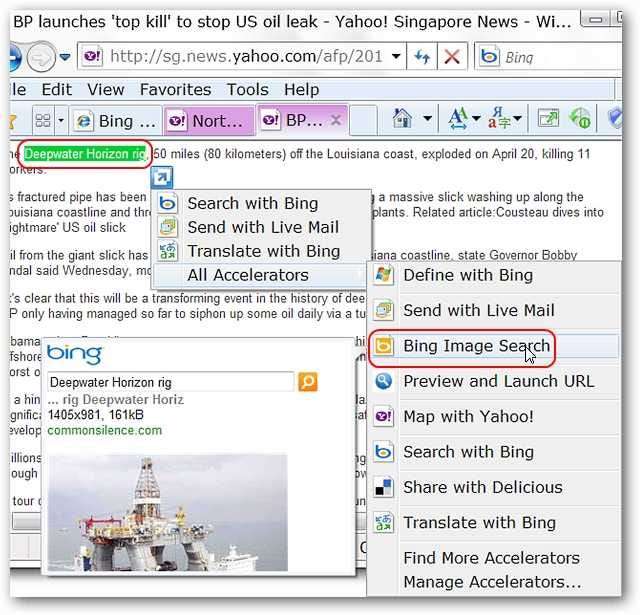Choose Bing Image Search
The width and height of the screenshot is (640, 615).
(493, 346)
